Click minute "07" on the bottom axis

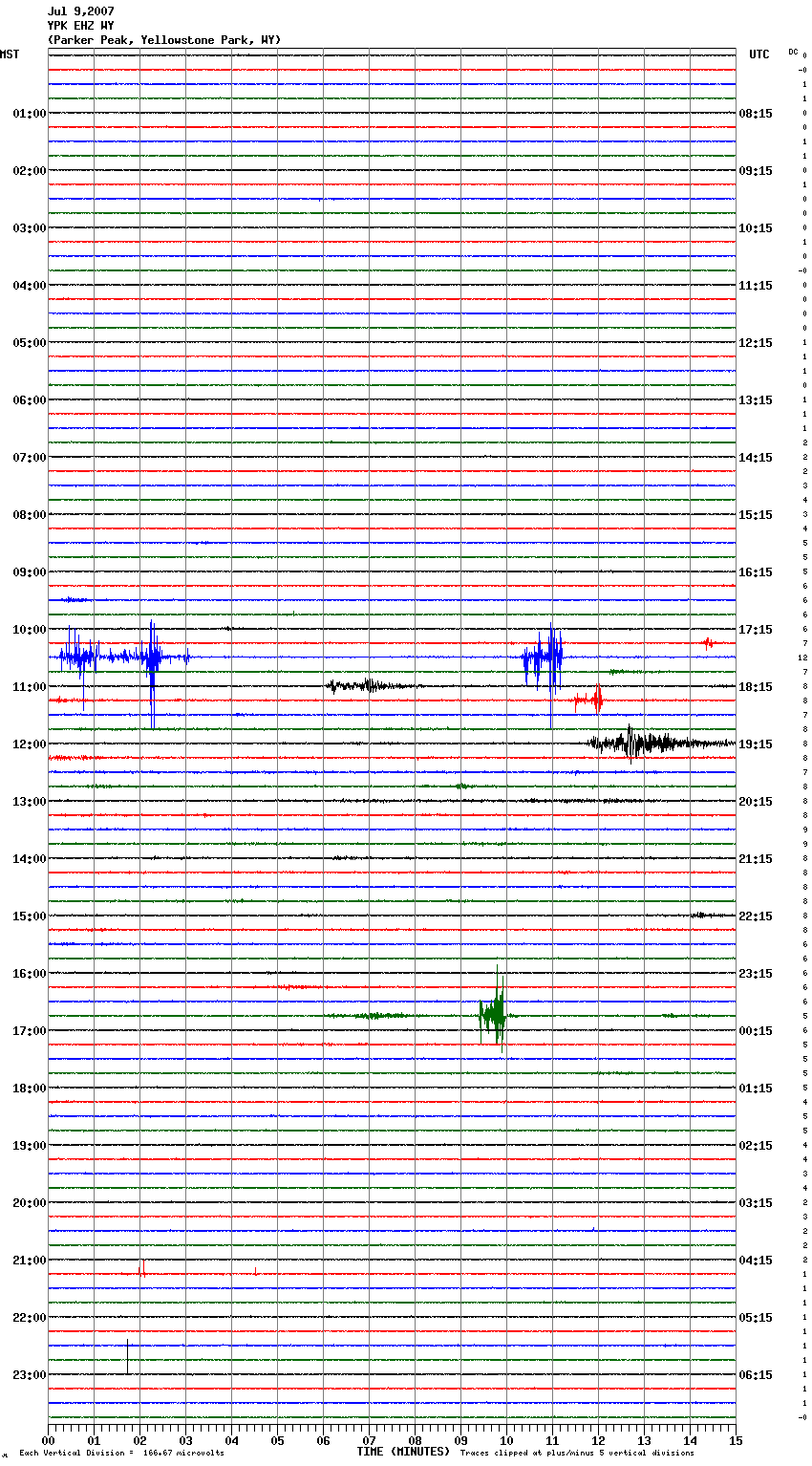(x=369, y=1440)
